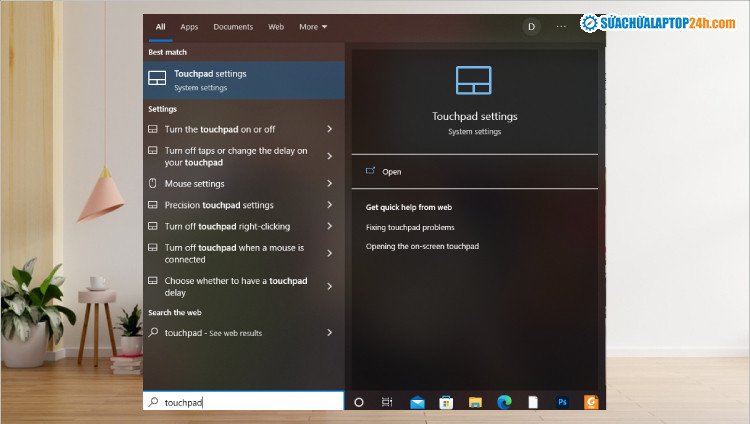Switch to the Apps search tab

[x=189, y=27]
